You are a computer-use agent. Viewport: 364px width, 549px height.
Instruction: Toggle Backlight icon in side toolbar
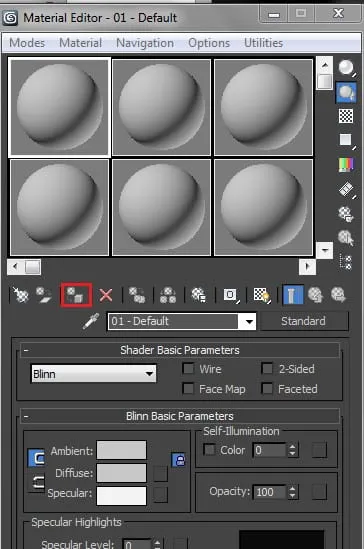346,92
